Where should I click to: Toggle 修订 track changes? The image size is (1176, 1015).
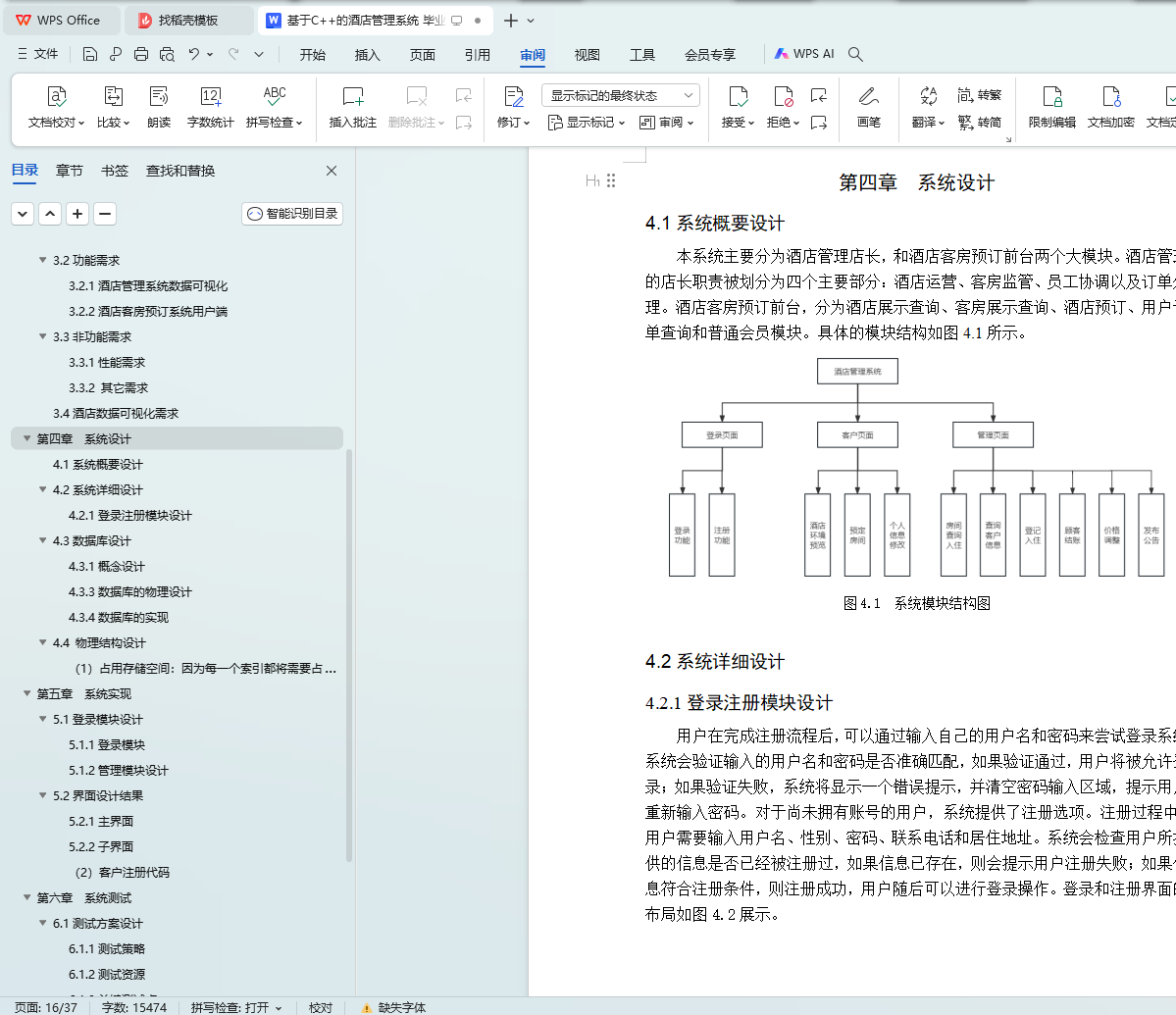tap(514, 107)
